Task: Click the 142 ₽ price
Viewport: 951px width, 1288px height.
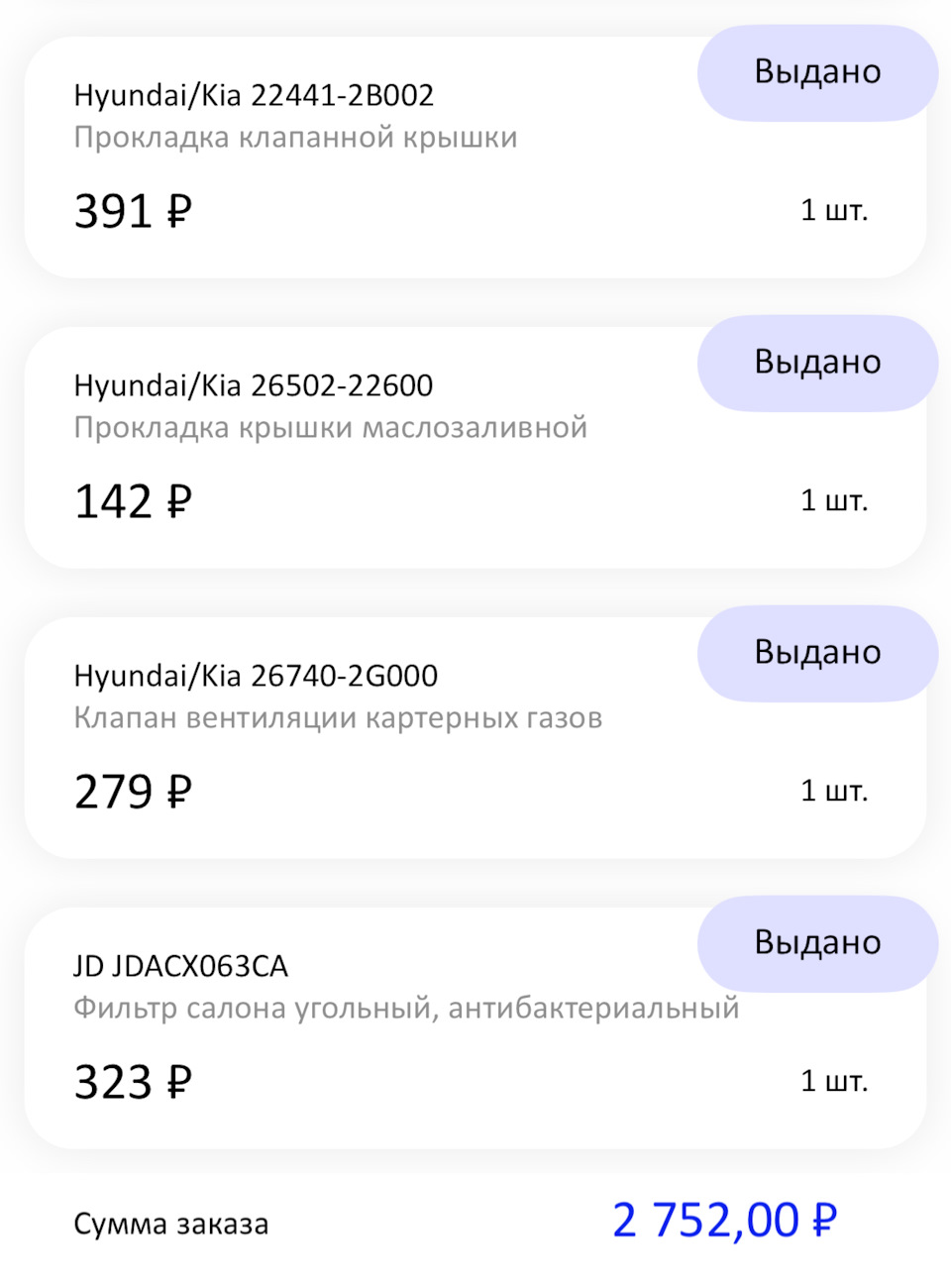Action: [133, 501]
